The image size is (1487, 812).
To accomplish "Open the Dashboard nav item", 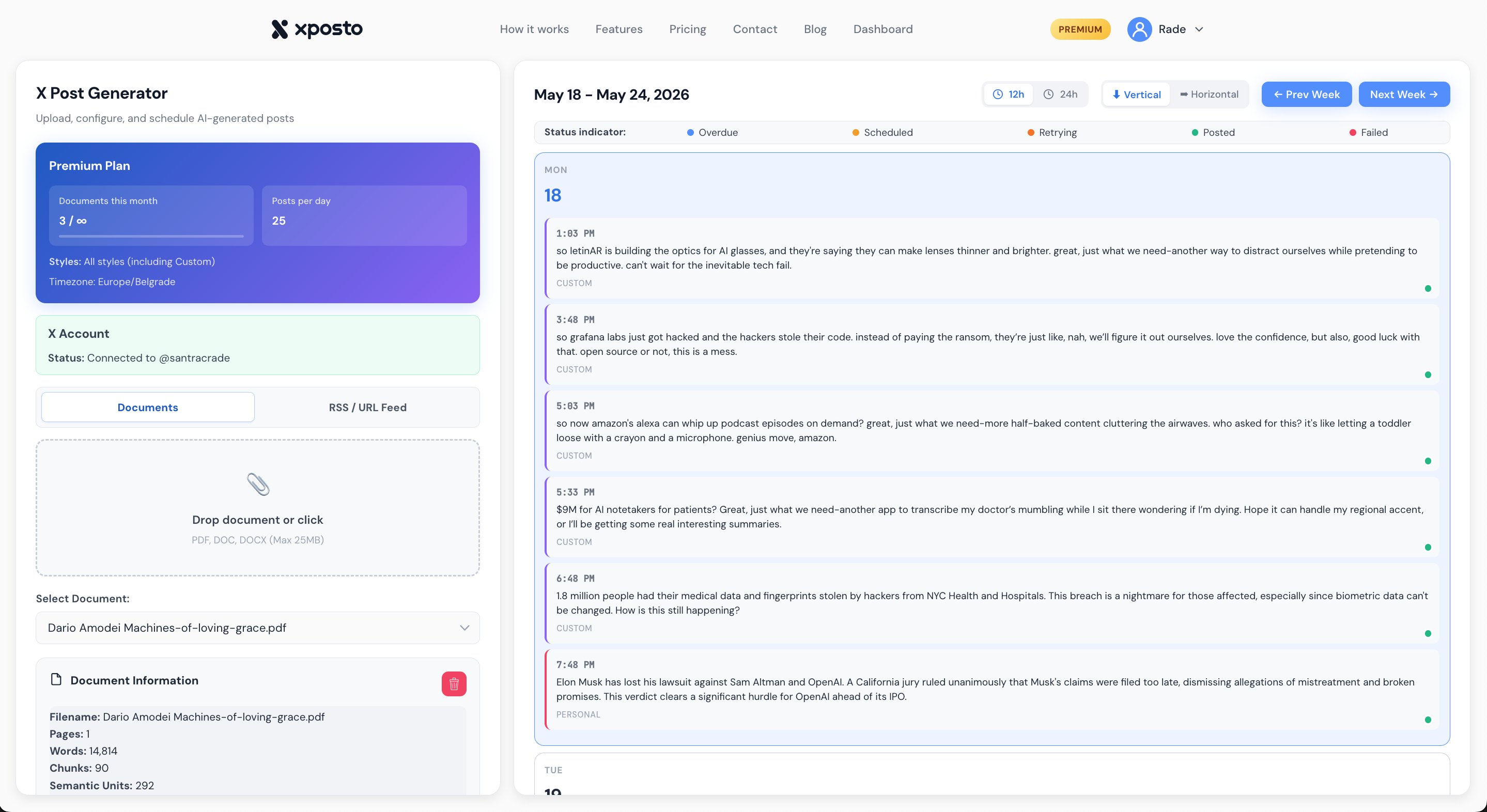I will (882, 29).
